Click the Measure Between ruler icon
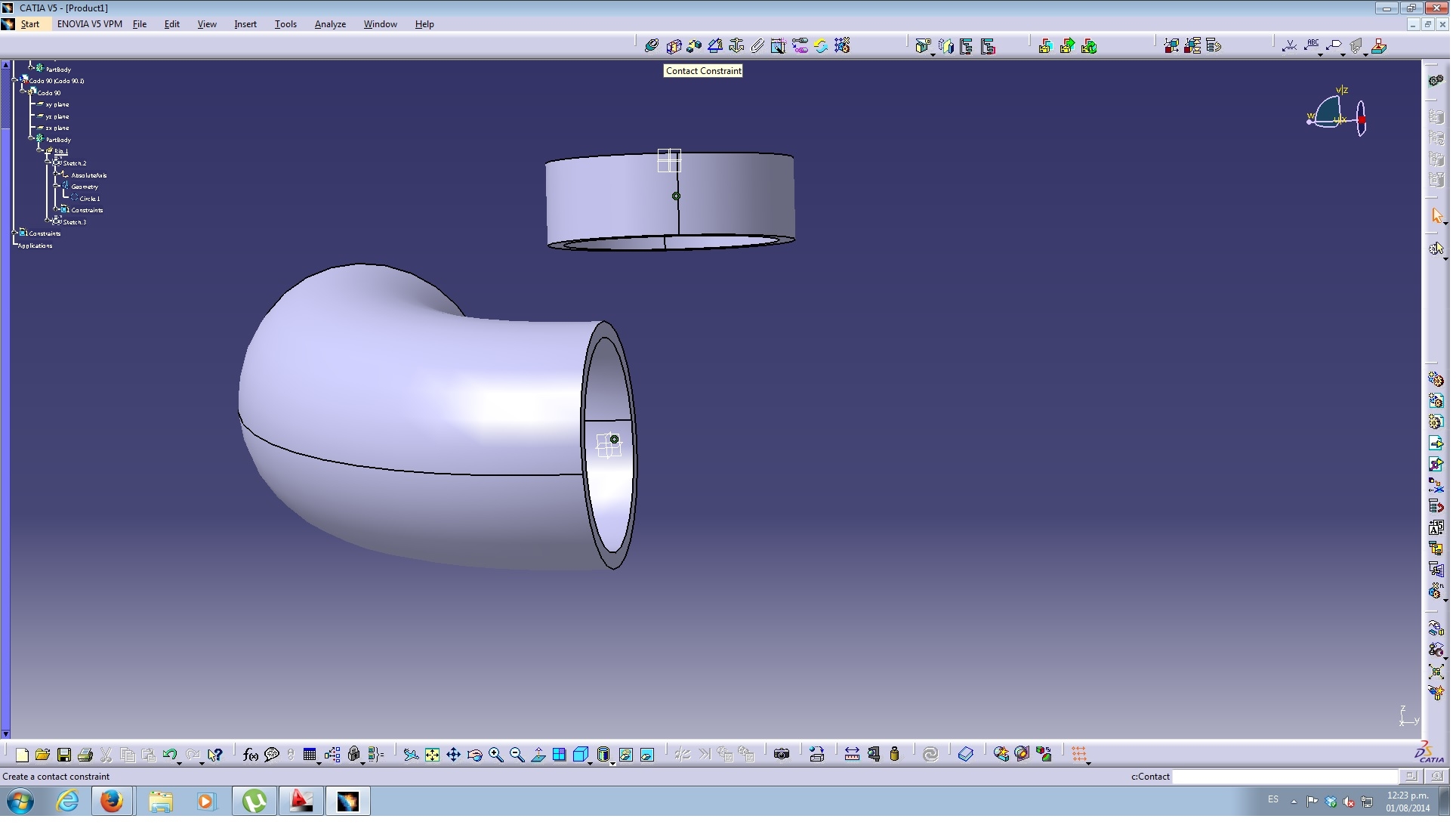This screenshot has height=828, width=1456. [x=852, y=754]
